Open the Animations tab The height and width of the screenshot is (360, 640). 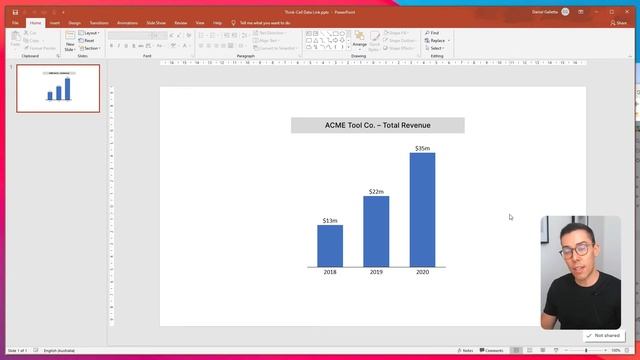(x=127, y=23)
